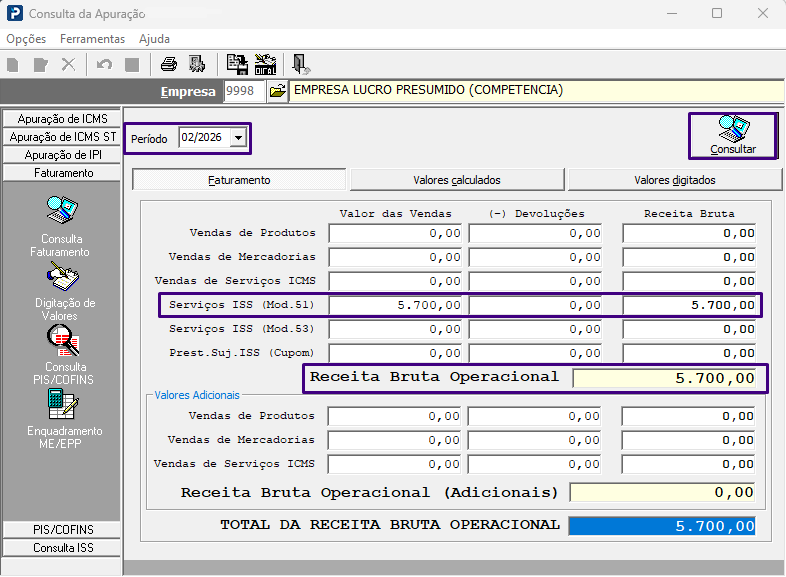Switch to the Valores digitados tab
The width and height of the screenshot is (786, 577).
pos(675,180)
